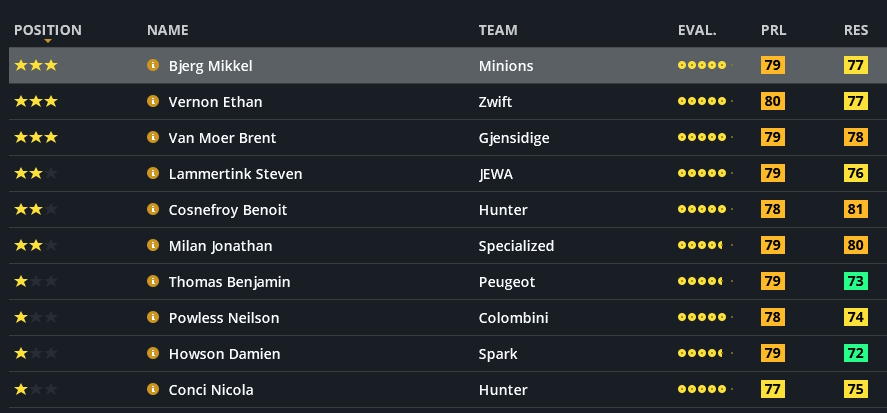Screen dimensions: 887x413
Task: Click info icon for Van Moer Brent
Action: pos(153,138)
